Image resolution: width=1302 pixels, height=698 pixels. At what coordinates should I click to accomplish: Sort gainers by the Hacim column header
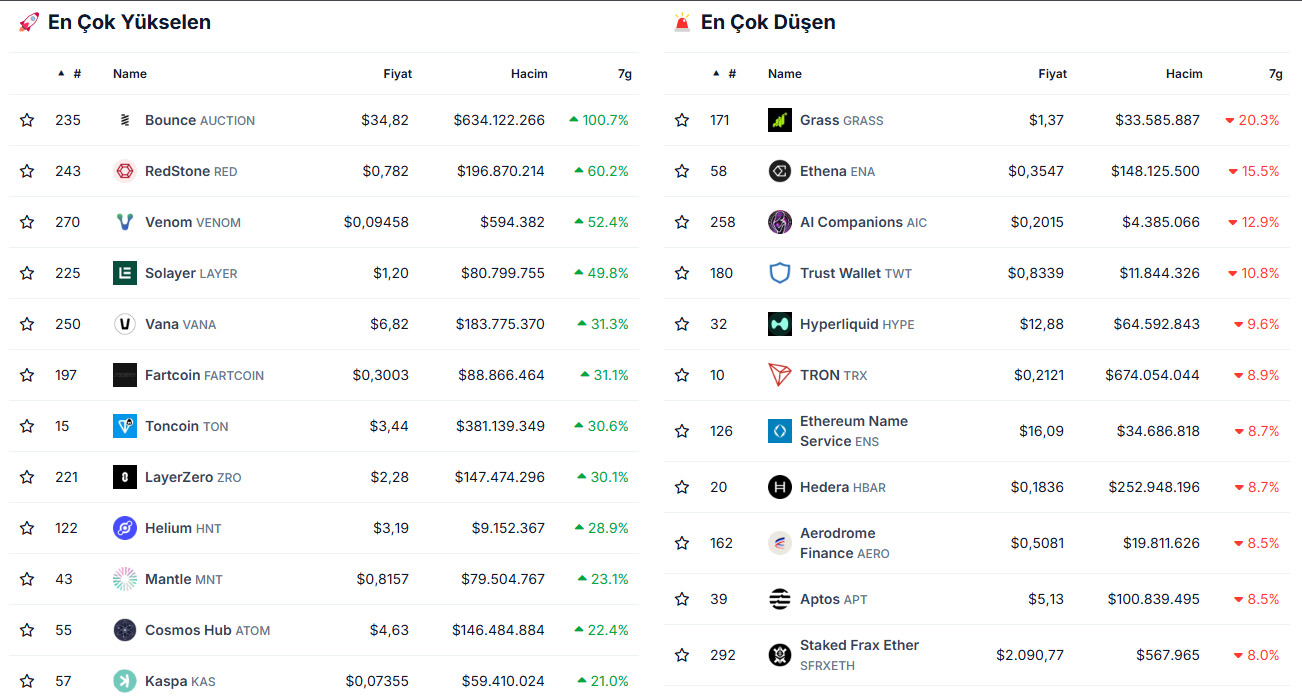[529, 74]
